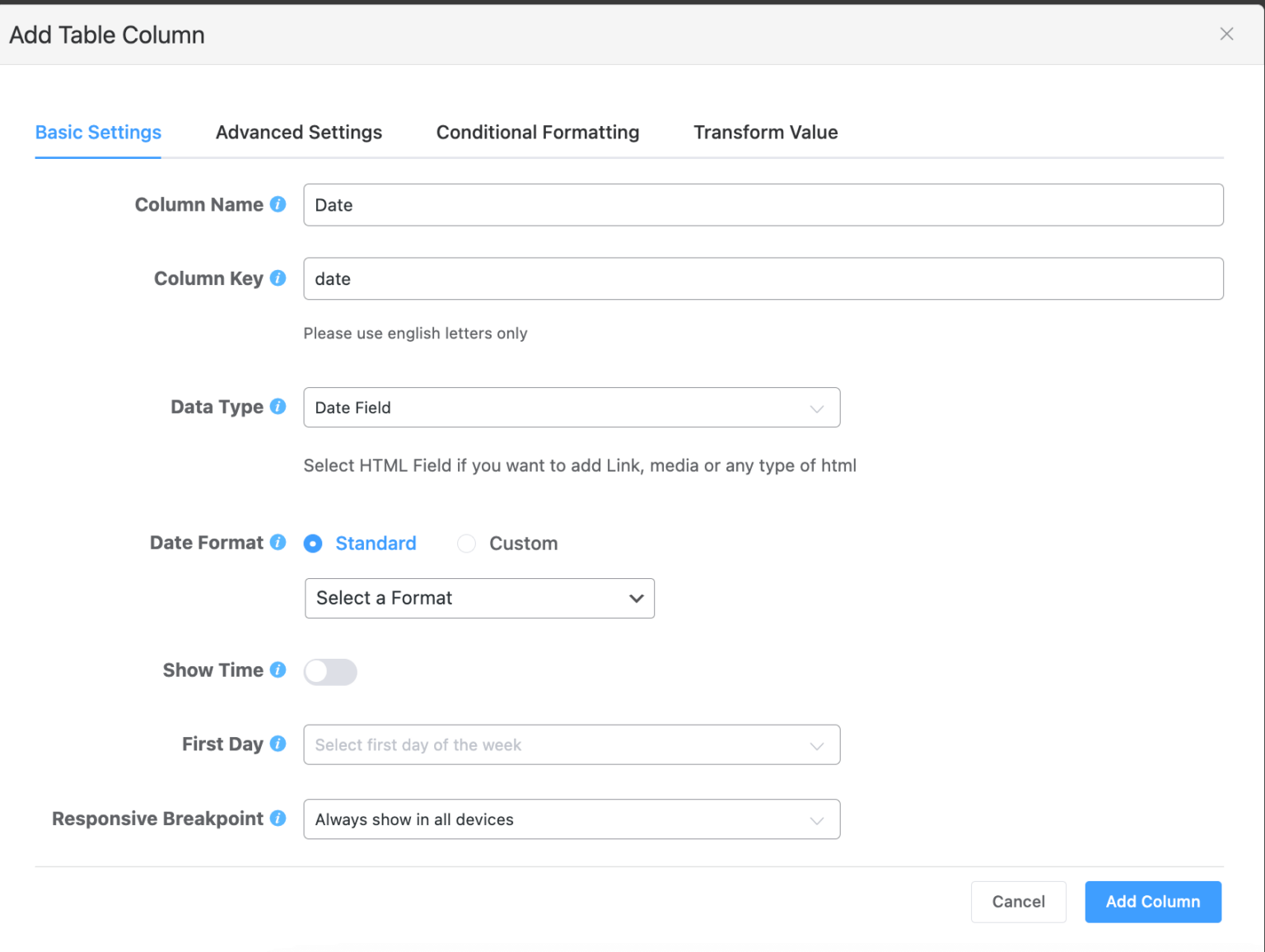Click the Cancel button
Screen dimensions: 1265x952
click(1018, 902)
